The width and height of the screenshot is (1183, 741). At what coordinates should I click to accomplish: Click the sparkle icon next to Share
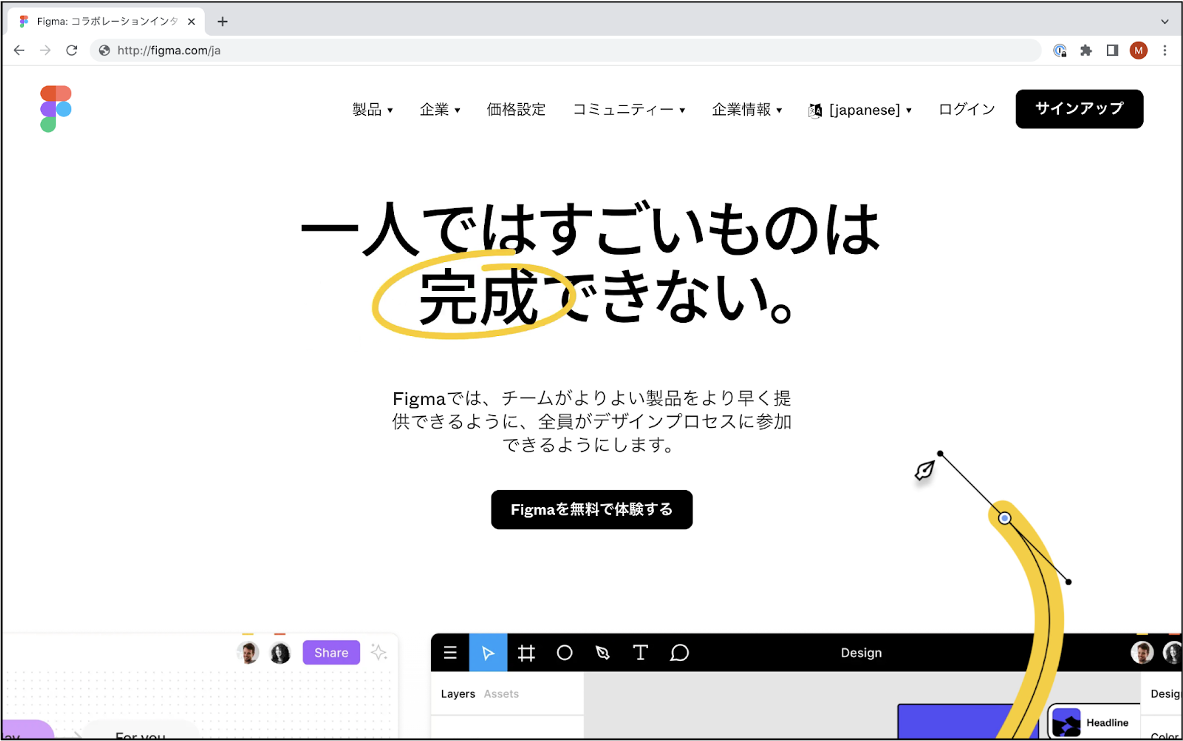click(379, 652)
